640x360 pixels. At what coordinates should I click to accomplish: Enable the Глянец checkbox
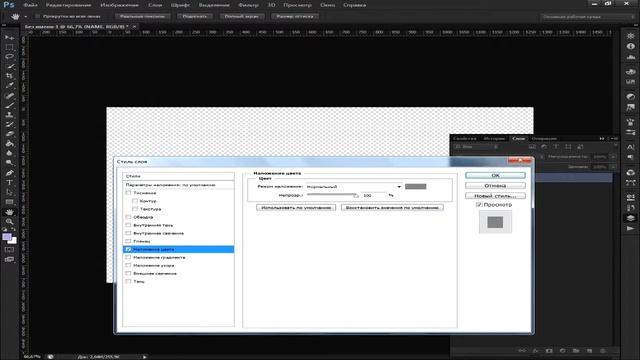[x=128, y=241]
